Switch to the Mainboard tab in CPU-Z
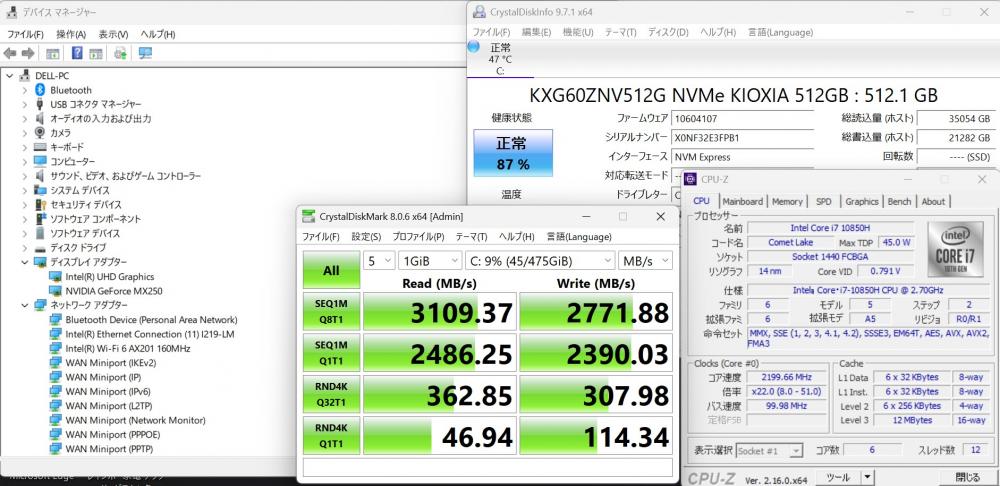This screenshot has width=1000, height=486. (x=742, y=201)
